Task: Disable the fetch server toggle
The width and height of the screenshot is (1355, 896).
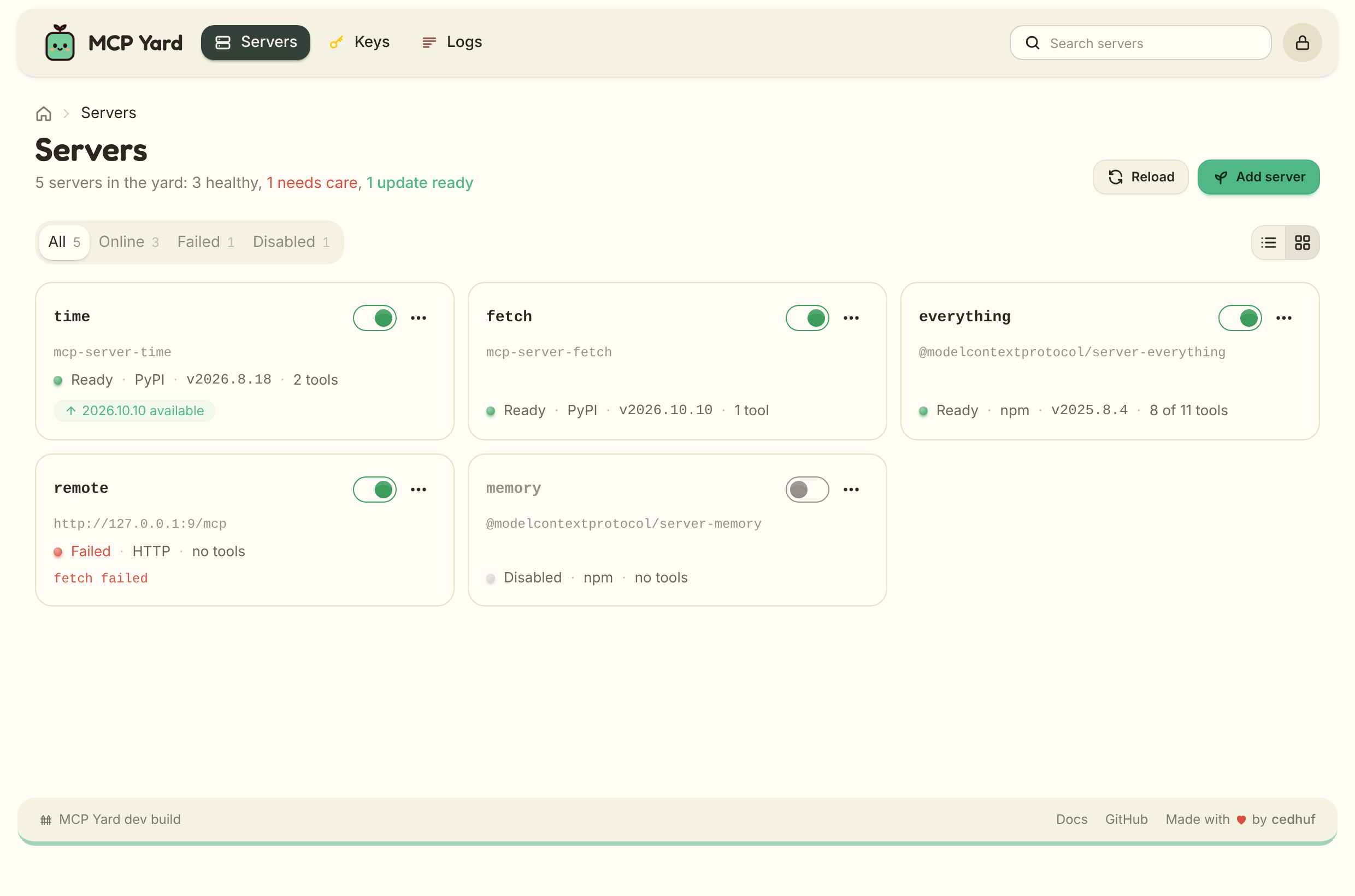Action: pos(808,318)
